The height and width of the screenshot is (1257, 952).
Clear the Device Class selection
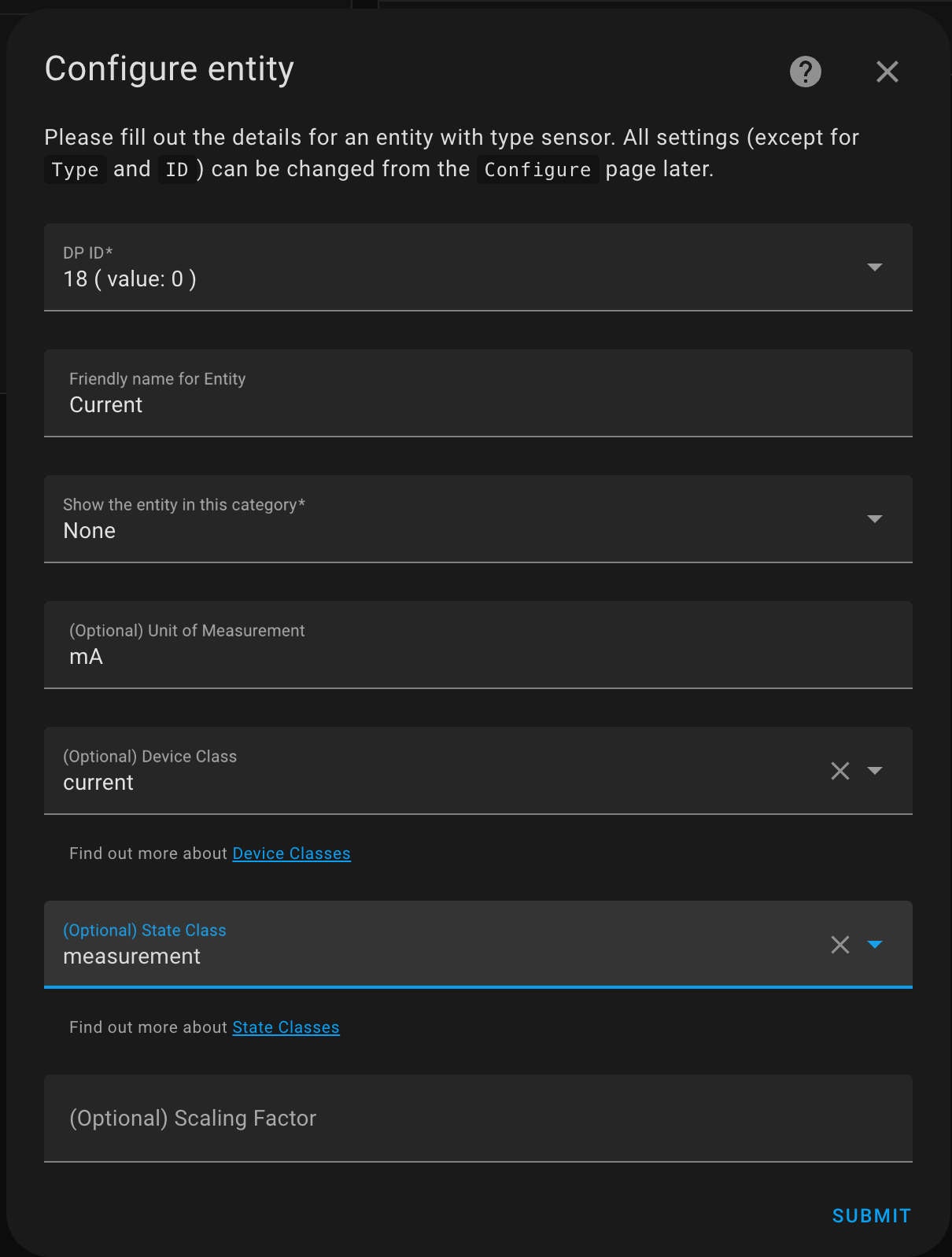[840, 771]
